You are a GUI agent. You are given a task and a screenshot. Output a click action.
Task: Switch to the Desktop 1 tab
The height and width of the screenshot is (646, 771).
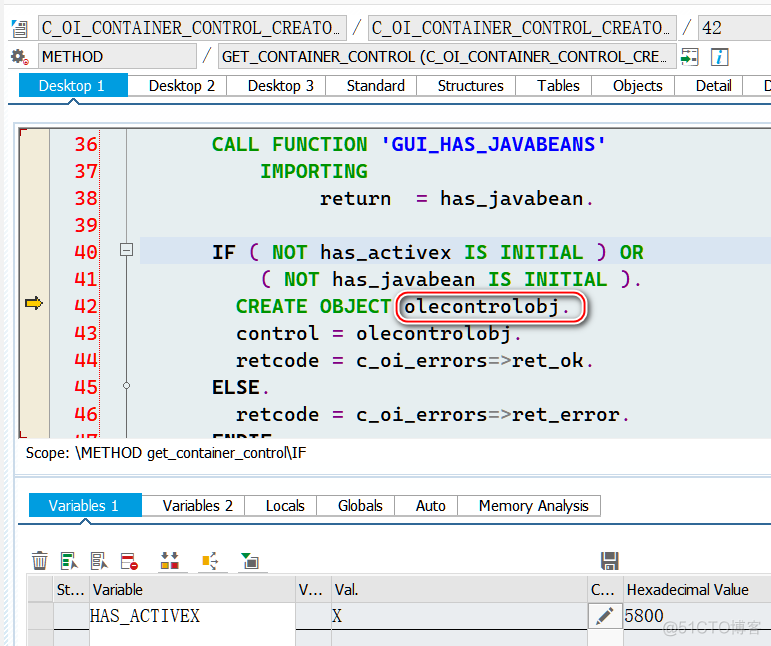(72, 86)
